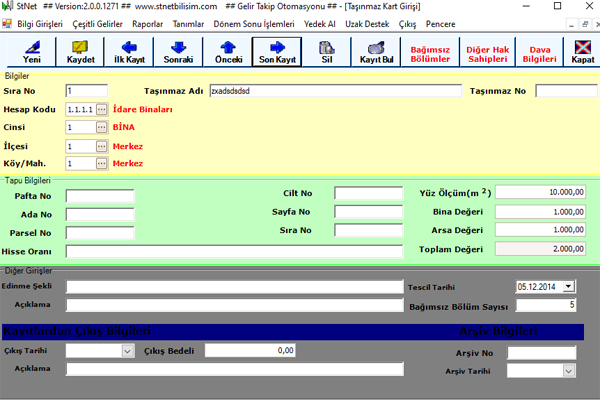
Task: Expand the Arşiv Tarihi dropdown
Action: tap(569, 370)
